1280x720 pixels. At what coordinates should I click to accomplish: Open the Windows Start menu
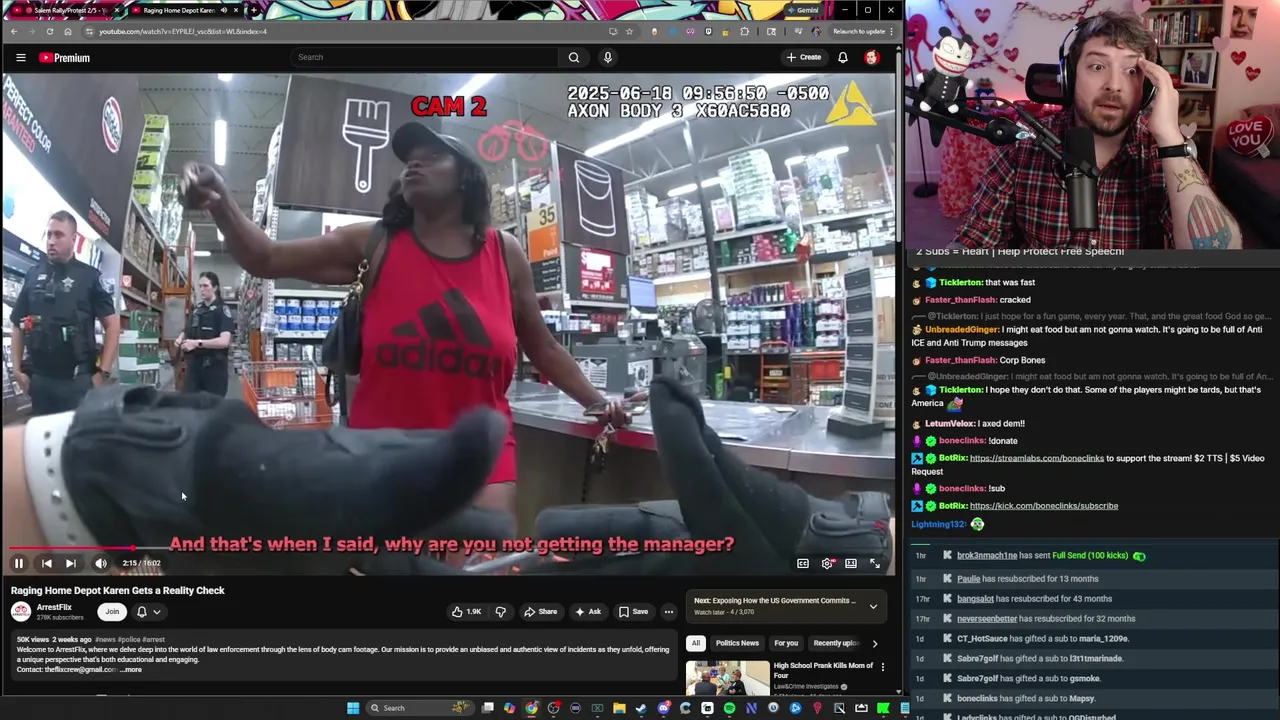353,708
